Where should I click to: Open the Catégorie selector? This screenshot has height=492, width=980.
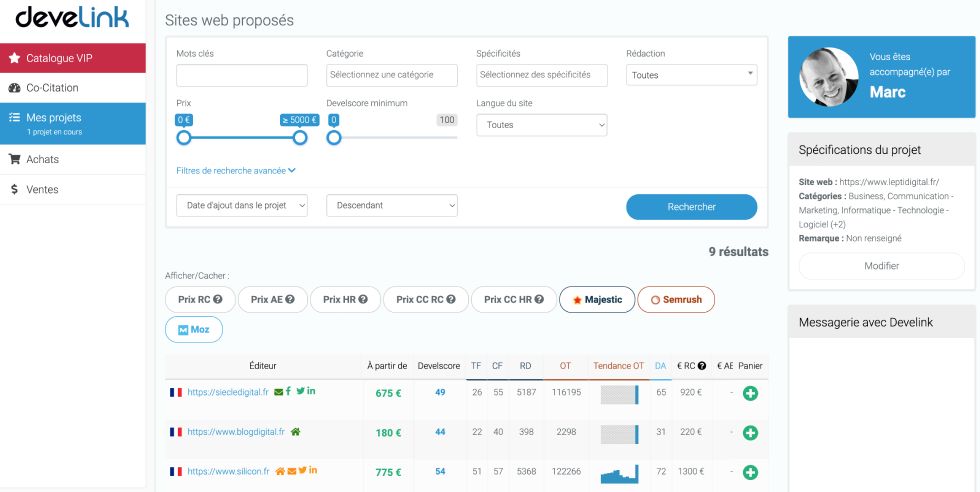tap(392, 75)
